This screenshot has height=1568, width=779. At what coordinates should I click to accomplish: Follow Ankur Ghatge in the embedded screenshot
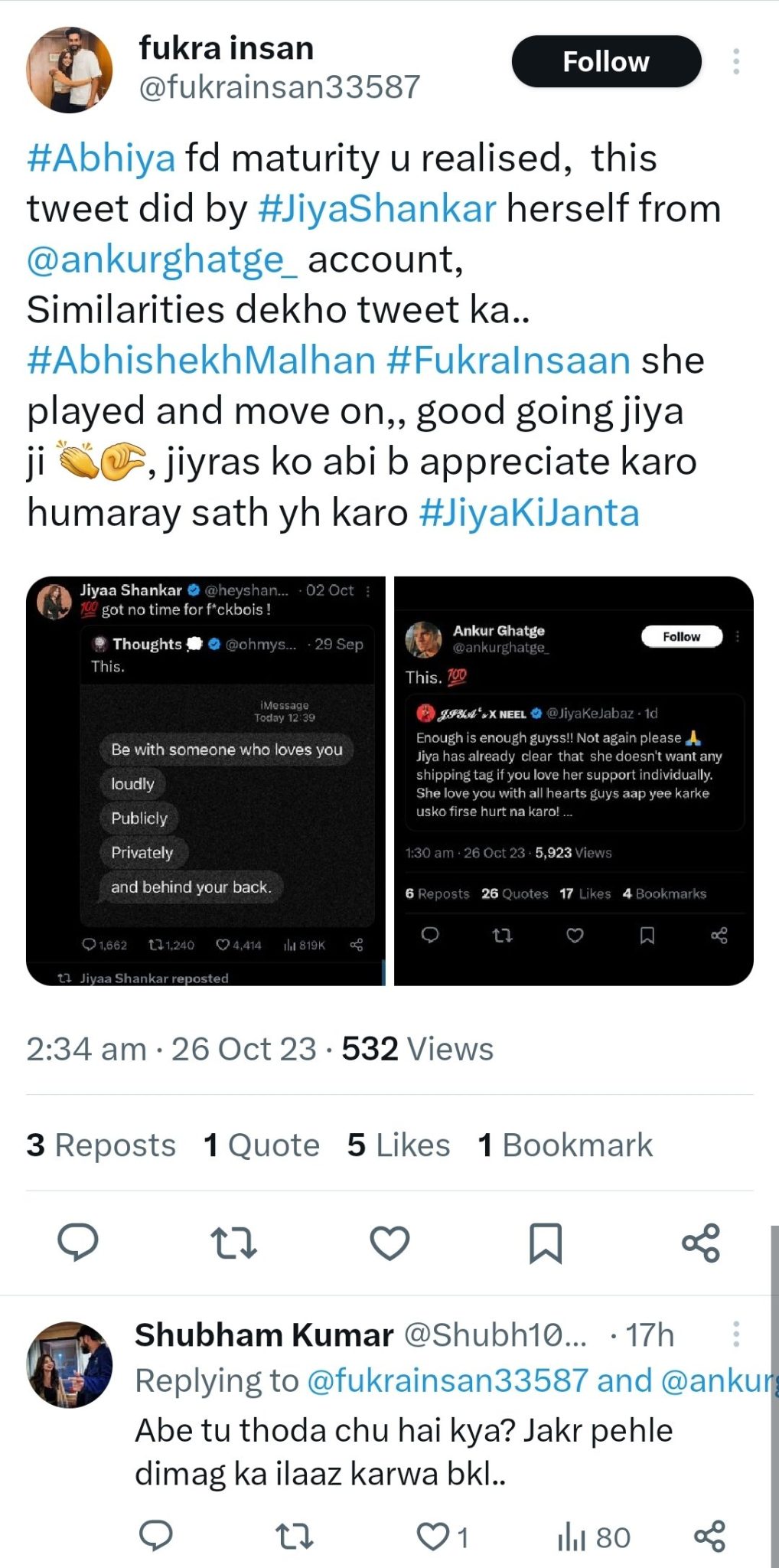tap(681, 635)
